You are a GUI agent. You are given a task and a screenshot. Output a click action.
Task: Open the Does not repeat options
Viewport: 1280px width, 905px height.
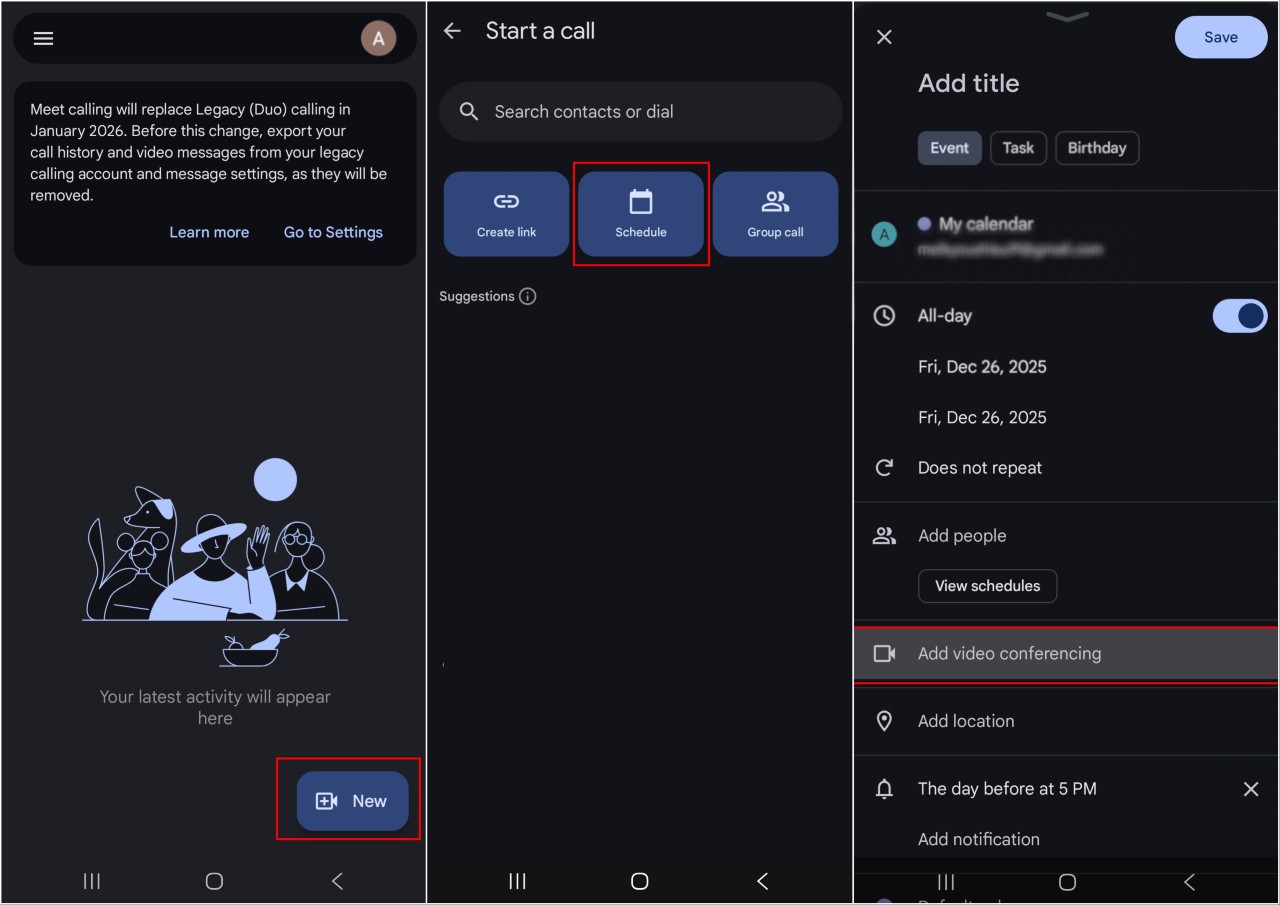click(x=979, y=468)
